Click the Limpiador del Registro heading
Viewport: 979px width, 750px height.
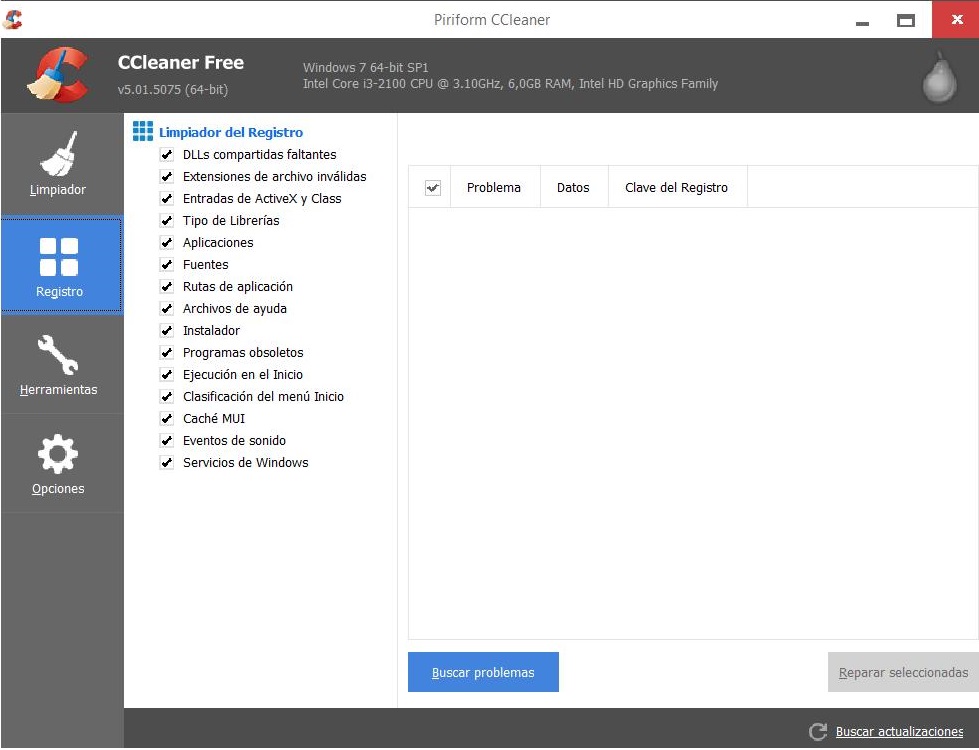pos(230,132)
